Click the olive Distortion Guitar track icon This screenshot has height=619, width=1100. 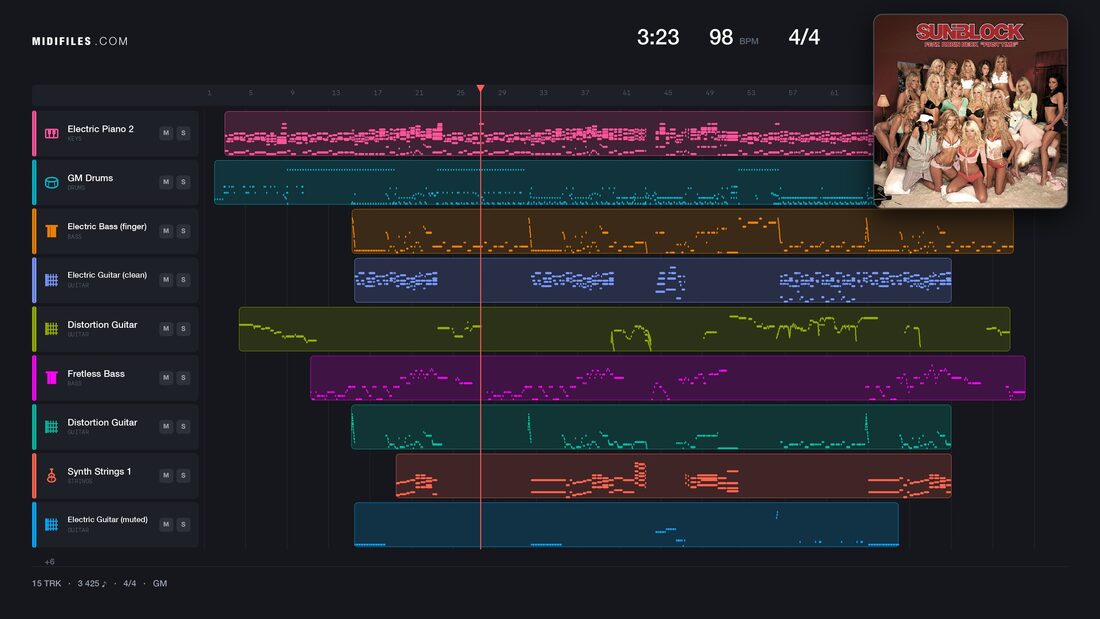coord(51,328)
